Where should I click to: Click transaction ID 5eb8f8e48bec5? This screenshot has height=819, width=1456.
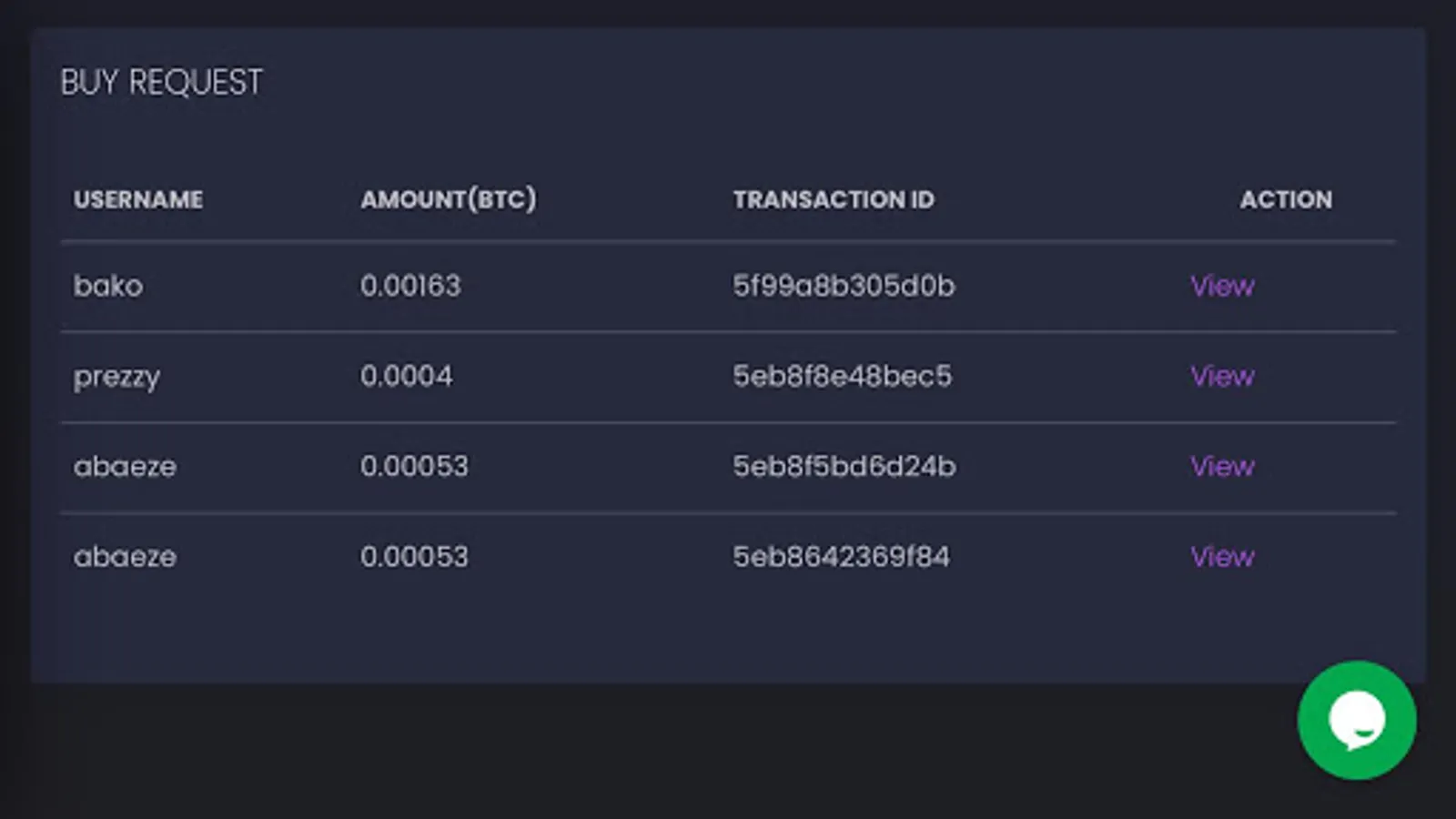coord(842,376)
